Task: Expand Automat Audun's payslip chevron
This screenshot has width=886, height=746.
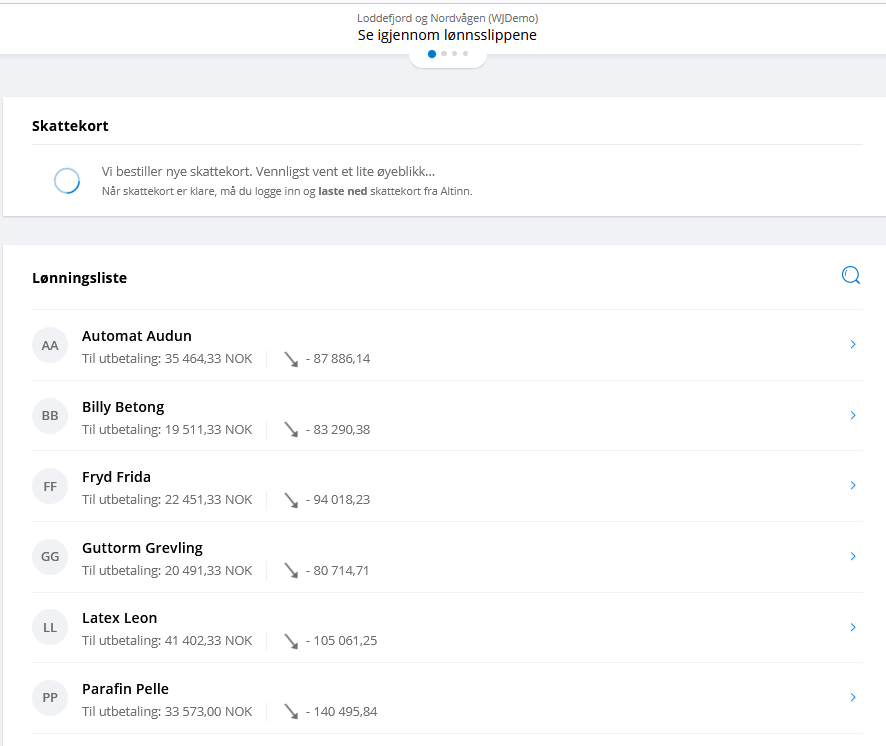Action: pyautogui.click(x=853, y=344)
